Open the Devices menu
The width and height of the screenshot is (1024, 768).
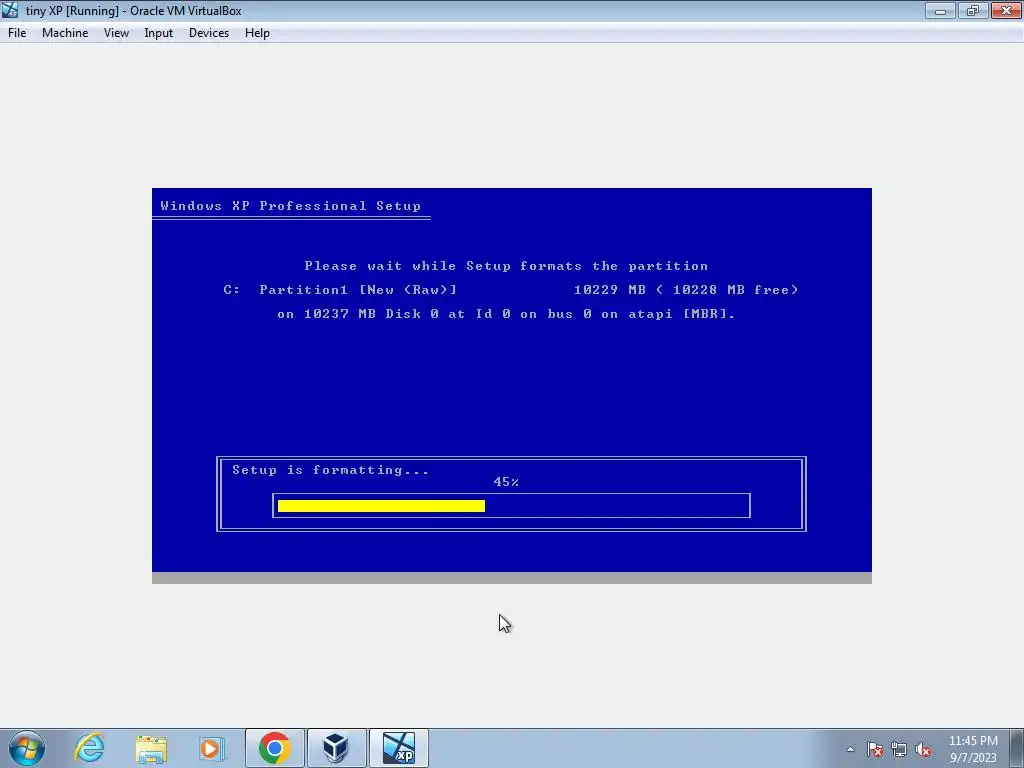pyautogui.click(x=208, y=33)
